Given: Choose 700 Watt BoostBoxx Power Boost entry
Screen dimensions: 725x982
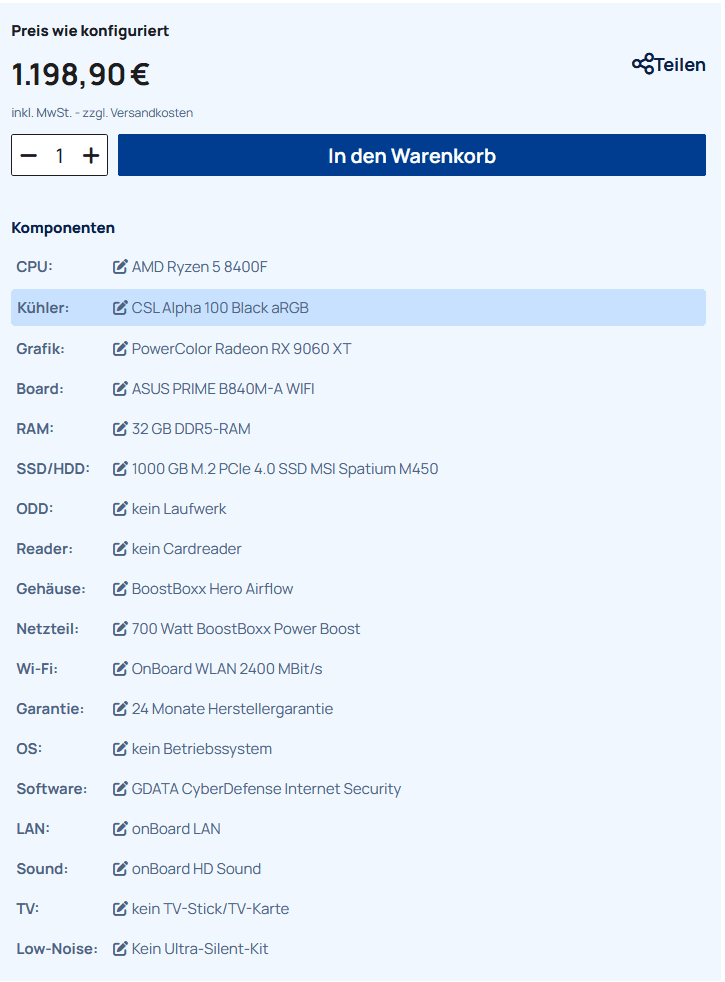Looking at the screenshot, I should [246, 628].
